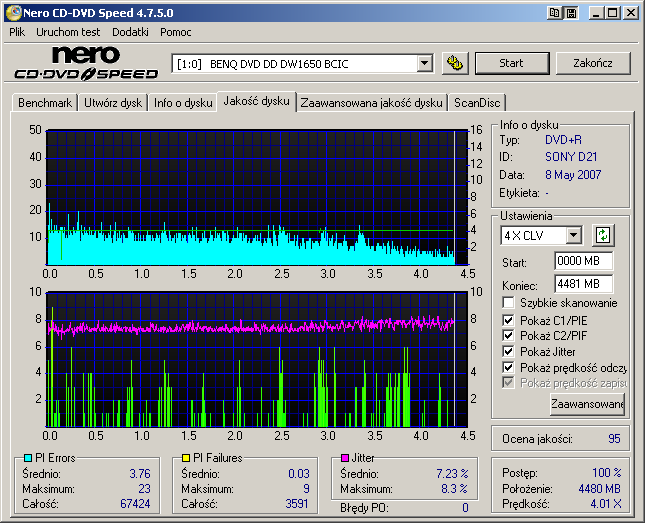Click the Zaawansowane settings button

click(x=587, y=404)
